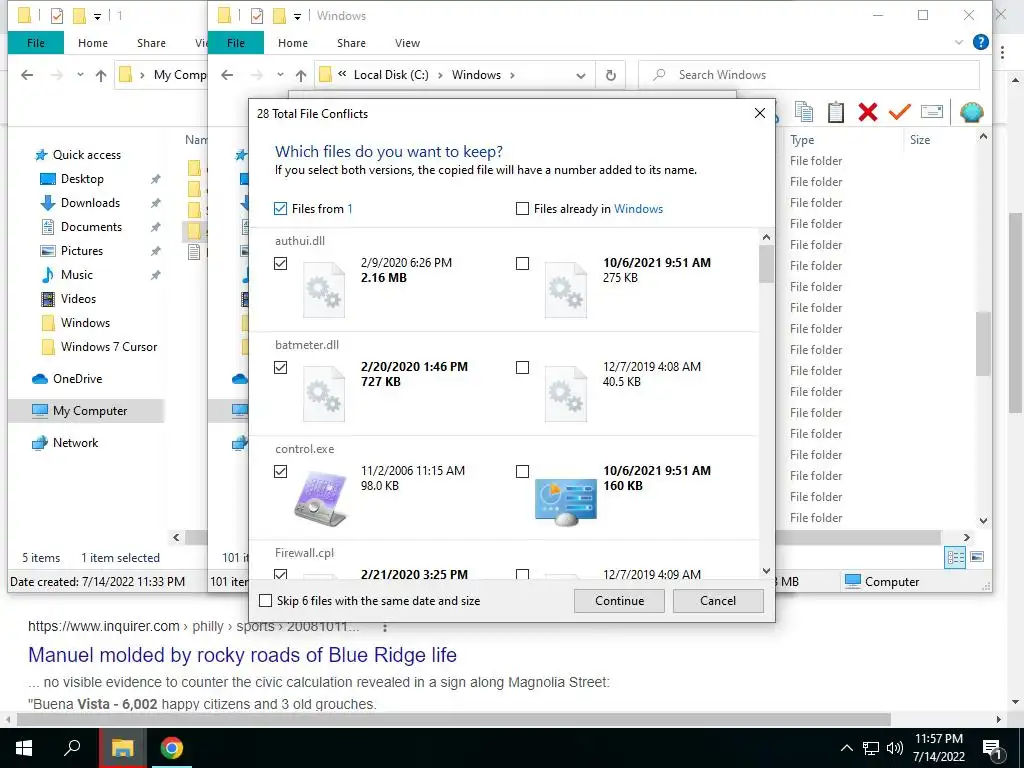Click the Rename toolbar icon
Image resolution: width=1024 pixels, height=768 pixels.
(x=932, y=112)
